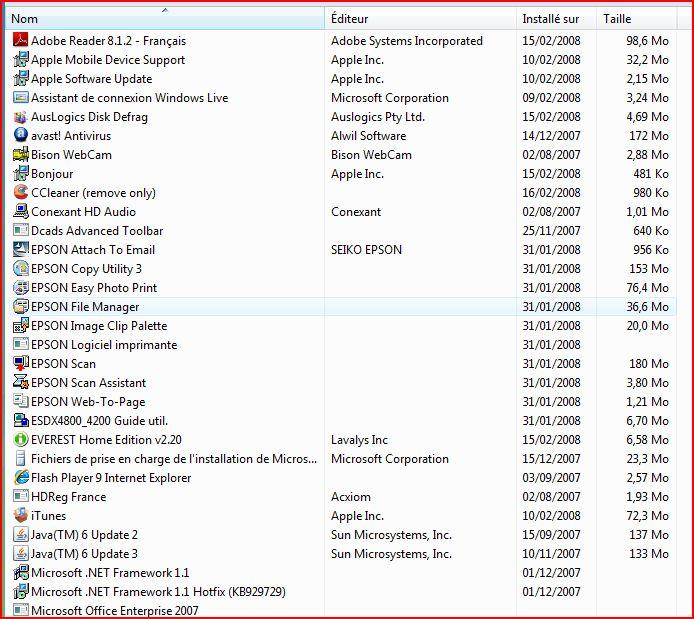The height and width of the screenshot is (619, 694).
Task: Select EPSON Logiciel imprimante entry
Action: [104, 345]
